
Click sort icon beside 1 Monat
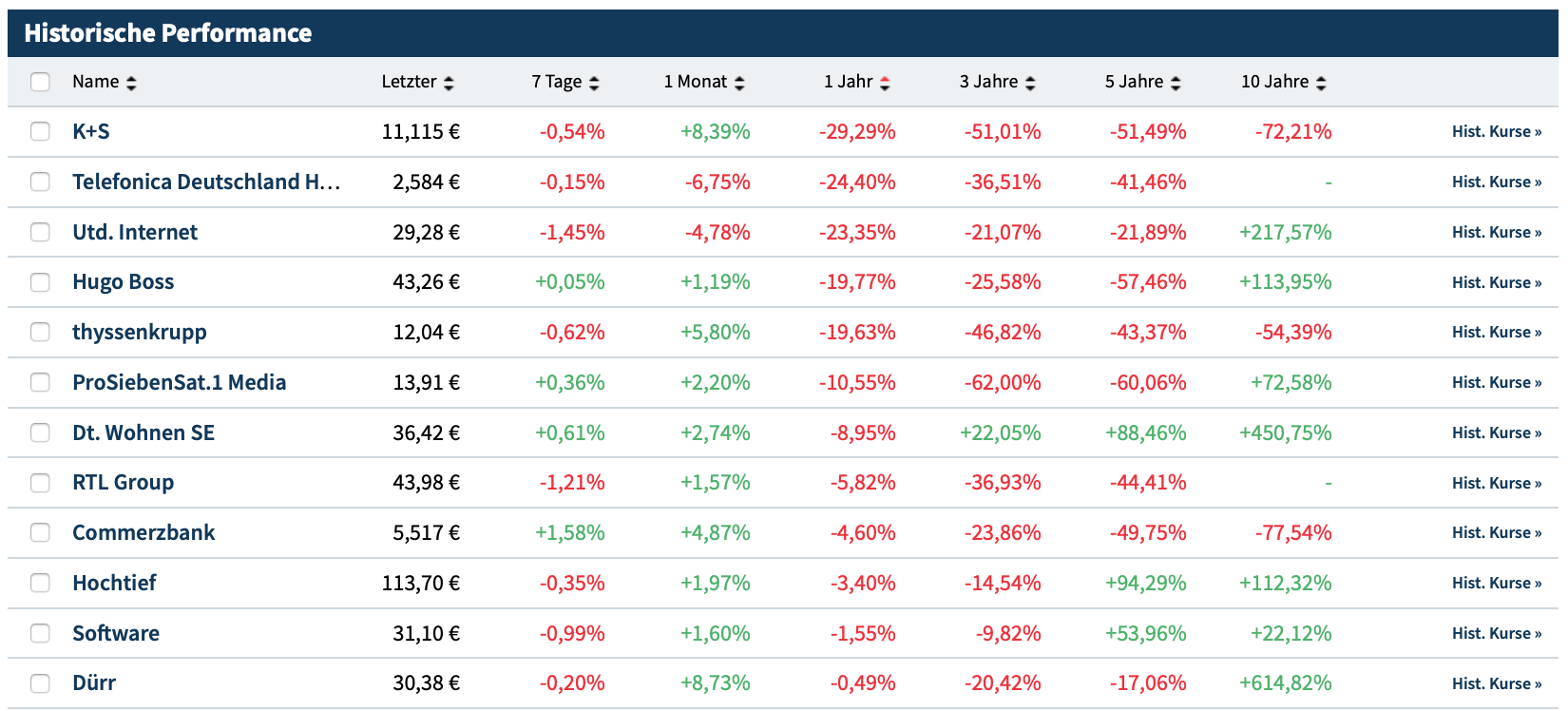pyautogui.click(x=739, y=83)
